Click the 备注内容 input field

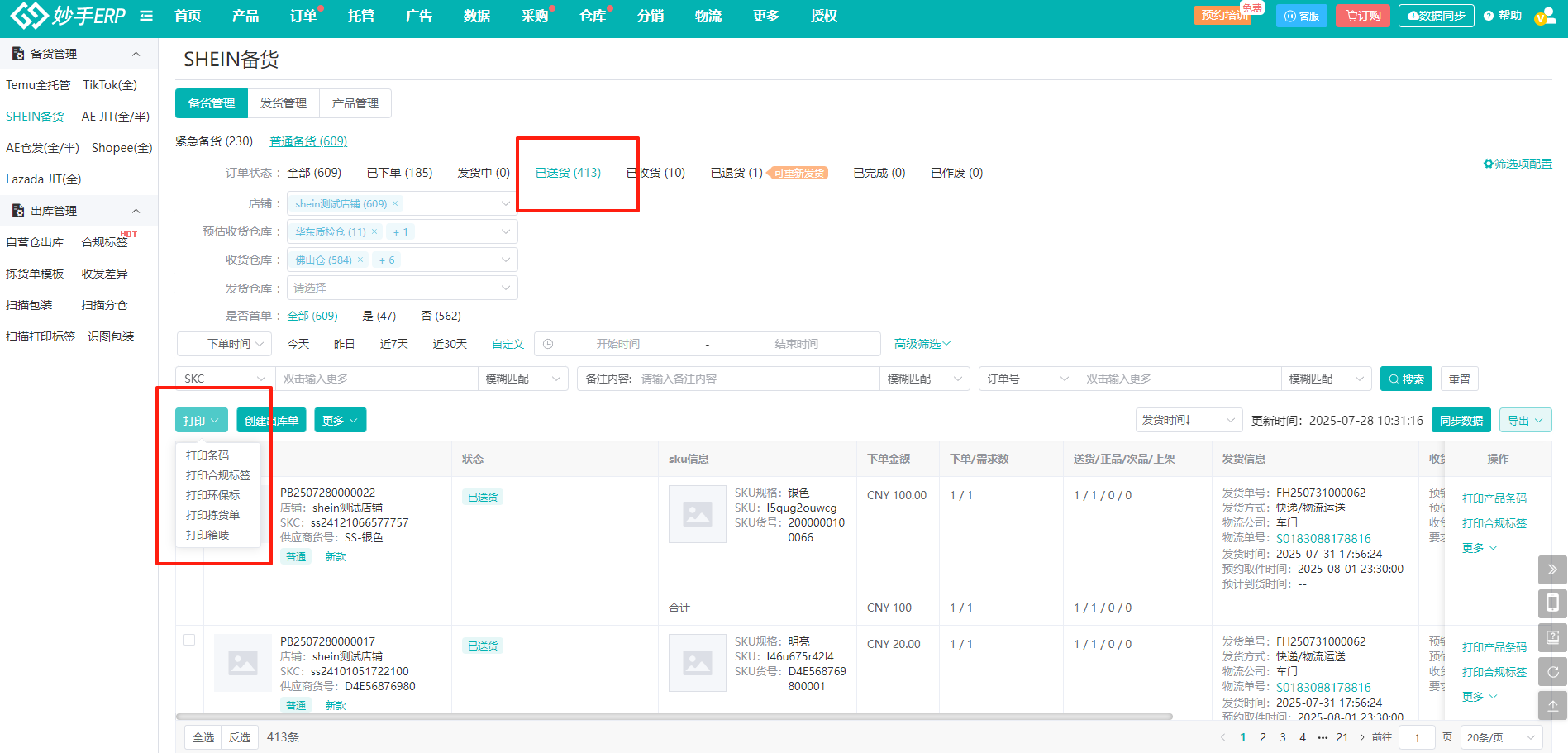[x=756, y=379]
